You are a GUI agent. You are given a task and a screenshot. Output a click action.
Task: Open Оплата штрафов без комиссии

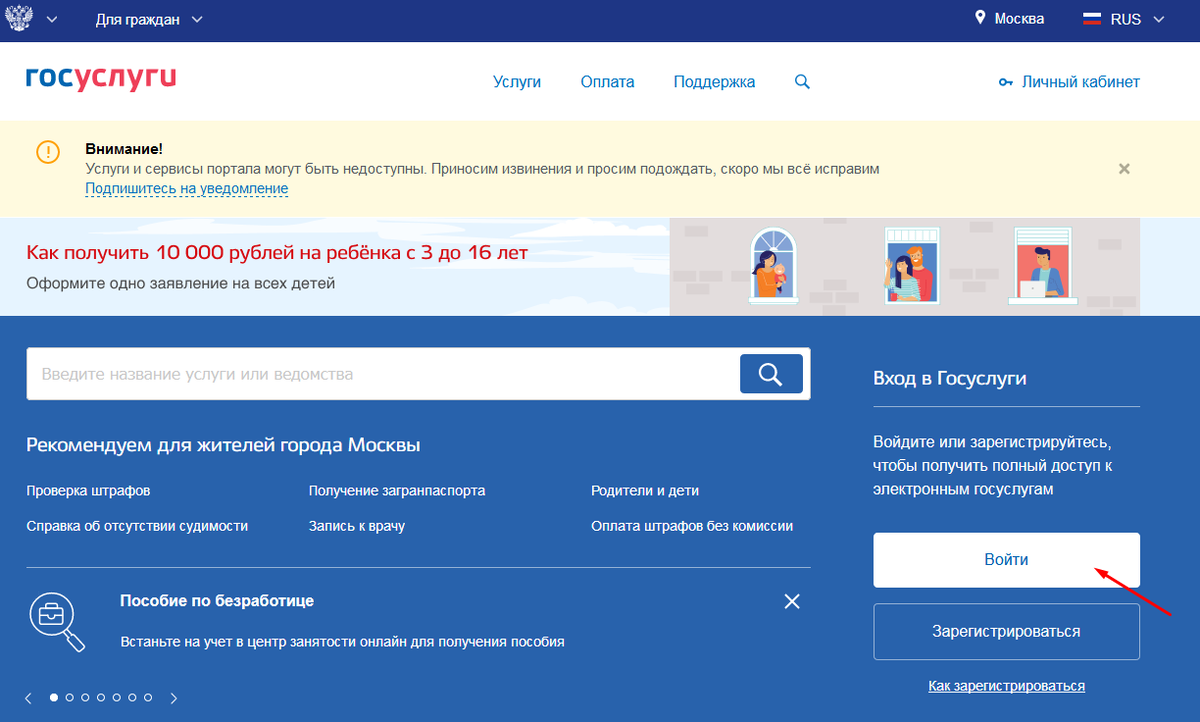pyautogui.click(x=692, y=526)
